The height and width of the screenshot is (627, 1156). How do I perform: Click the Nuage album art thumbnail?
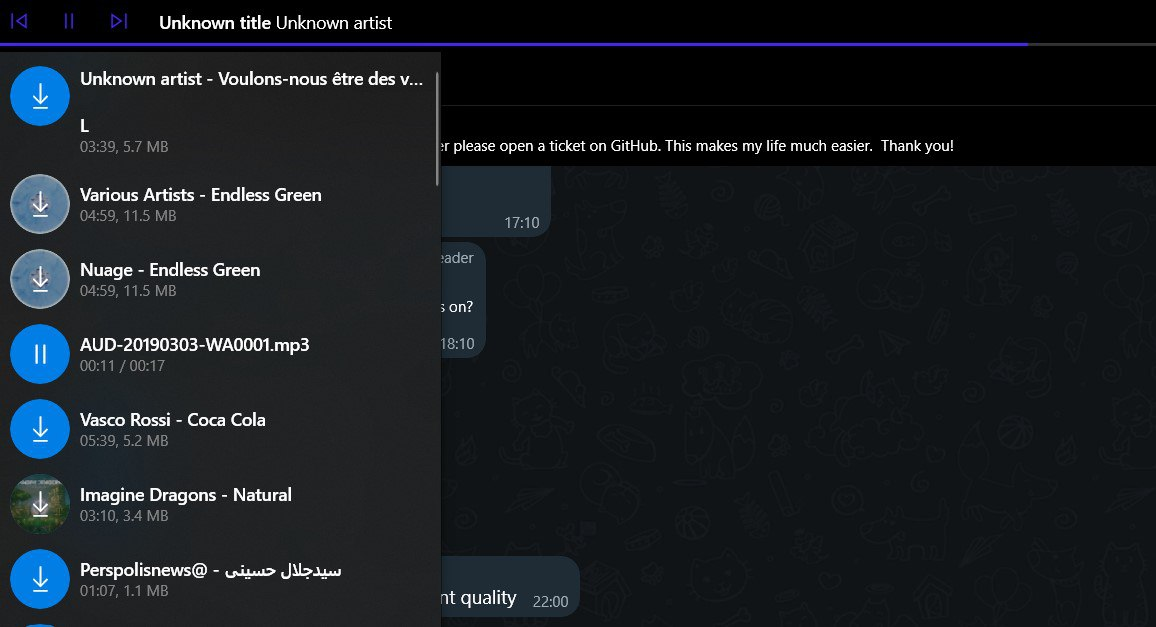tap(40, 279)
